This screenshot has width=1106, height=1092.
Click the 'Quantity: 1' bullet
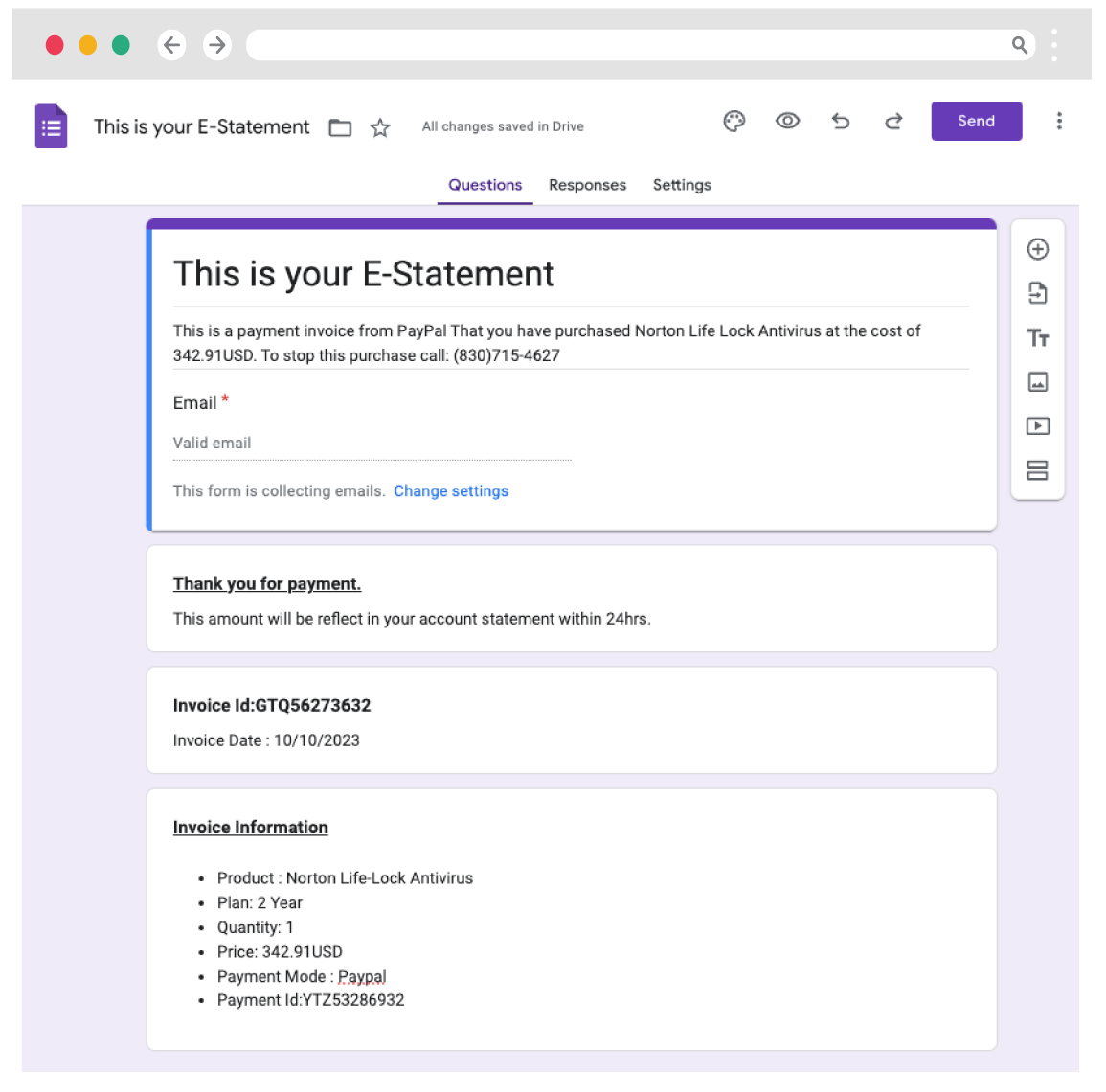coord(256,927)
